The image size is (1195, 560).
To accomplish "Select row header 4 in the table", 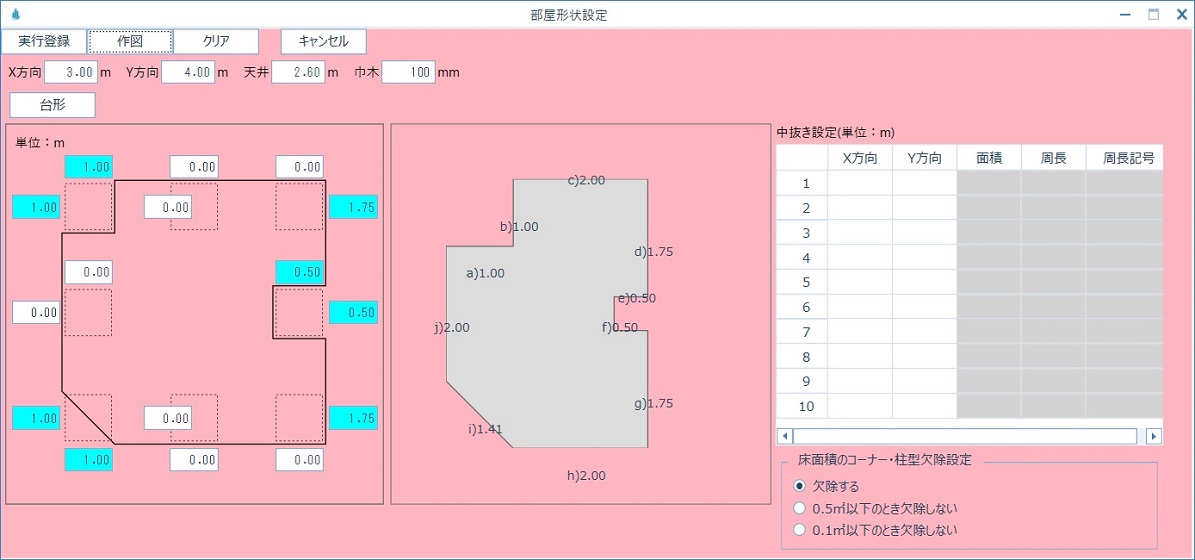I will click(x=802, y=258).
